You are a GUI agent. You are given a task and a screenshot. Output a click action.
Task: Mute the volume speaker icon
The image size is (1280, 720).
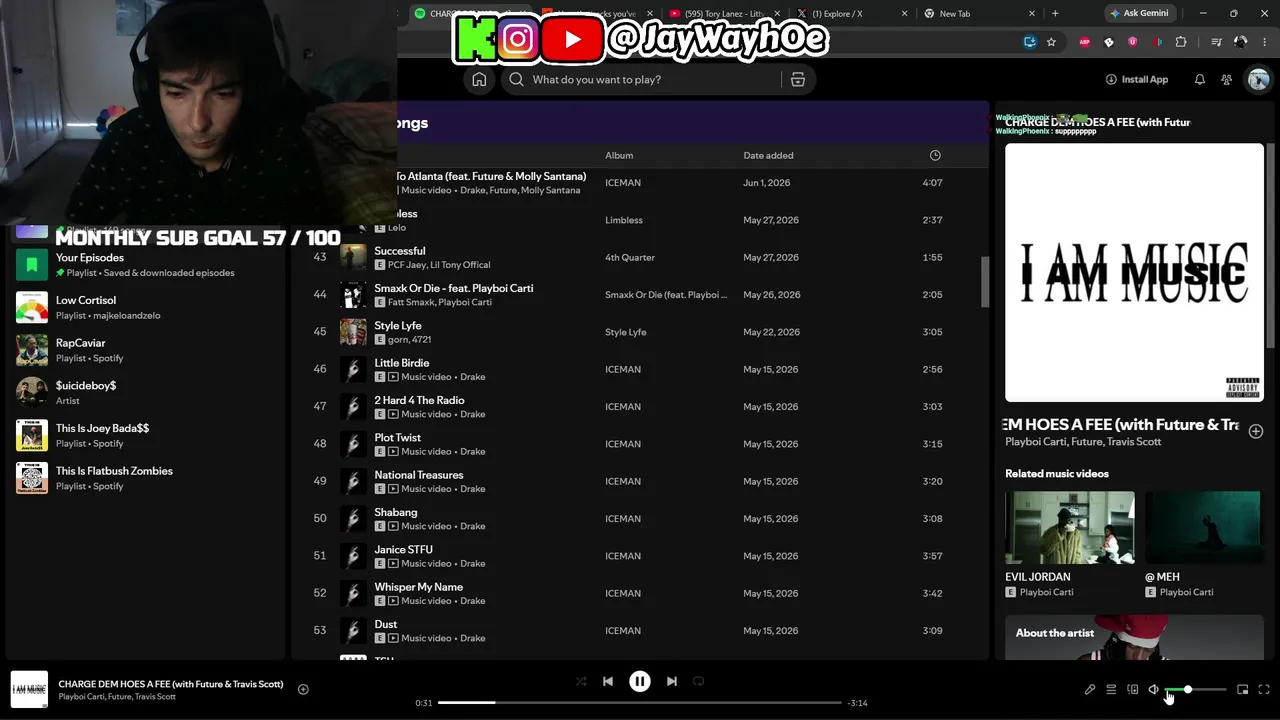pyautogui.click(x=1154, y=689)
